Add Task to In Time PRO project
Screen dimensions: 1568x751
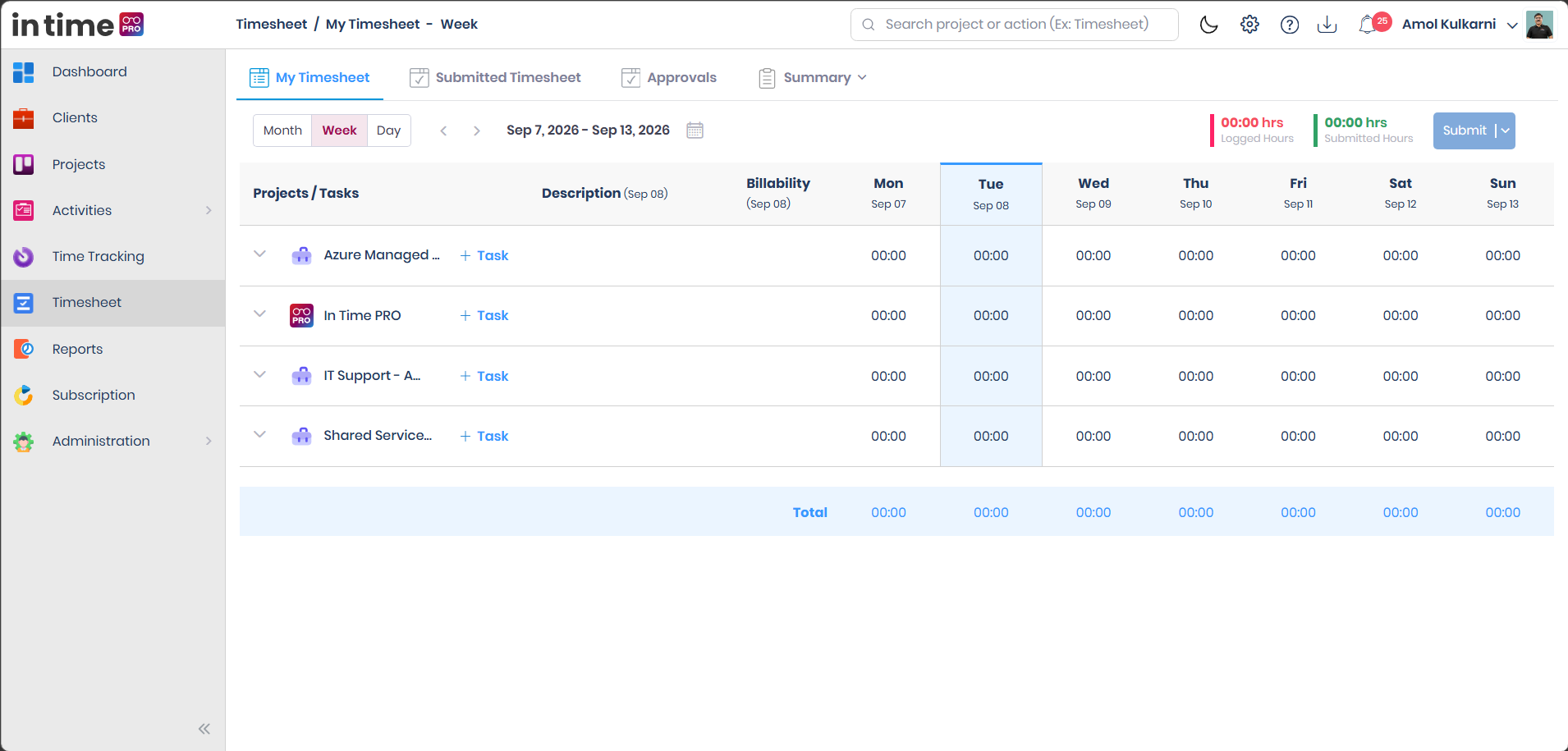484,315
